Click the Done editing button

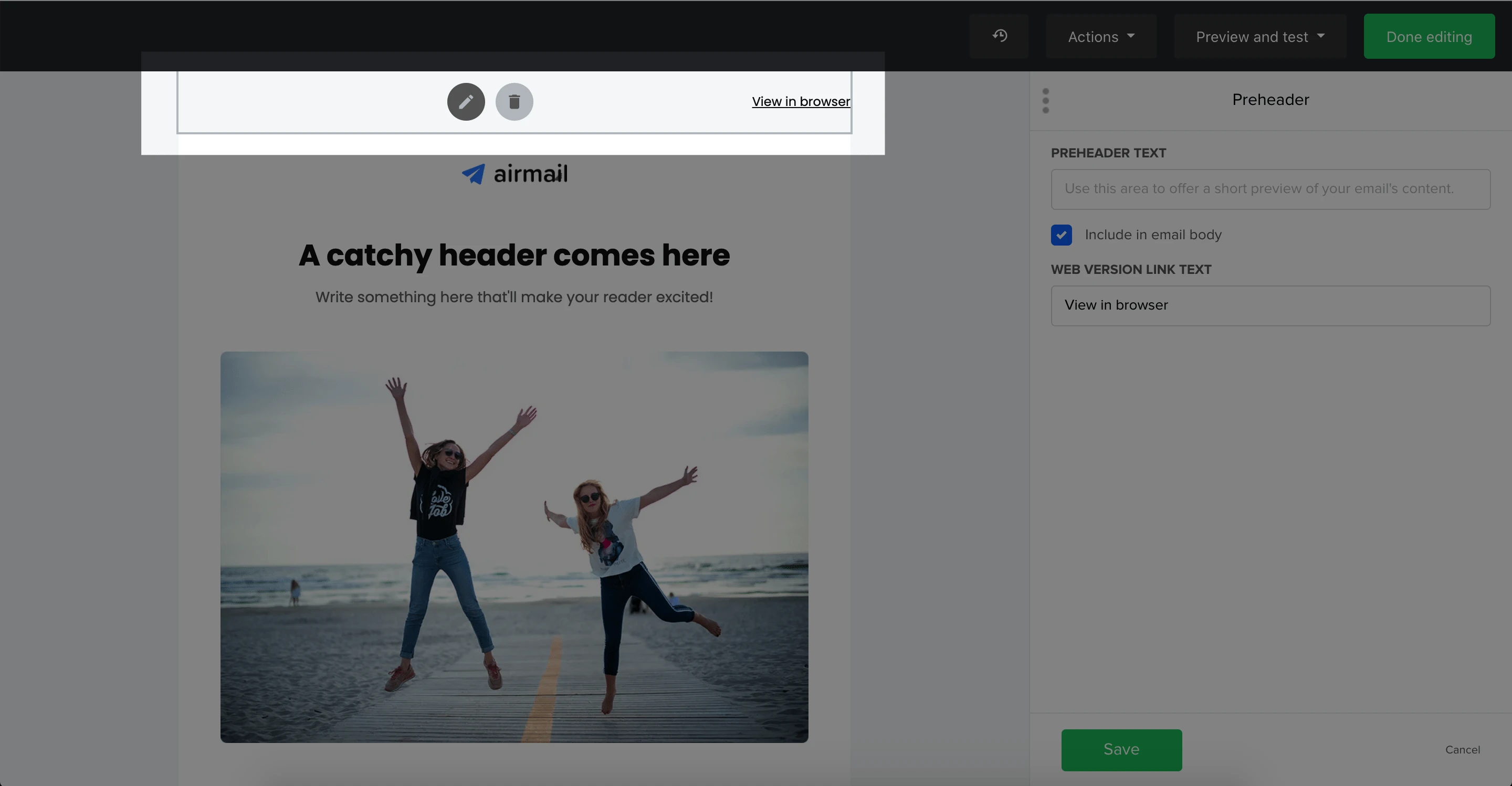click(1429, 36)
